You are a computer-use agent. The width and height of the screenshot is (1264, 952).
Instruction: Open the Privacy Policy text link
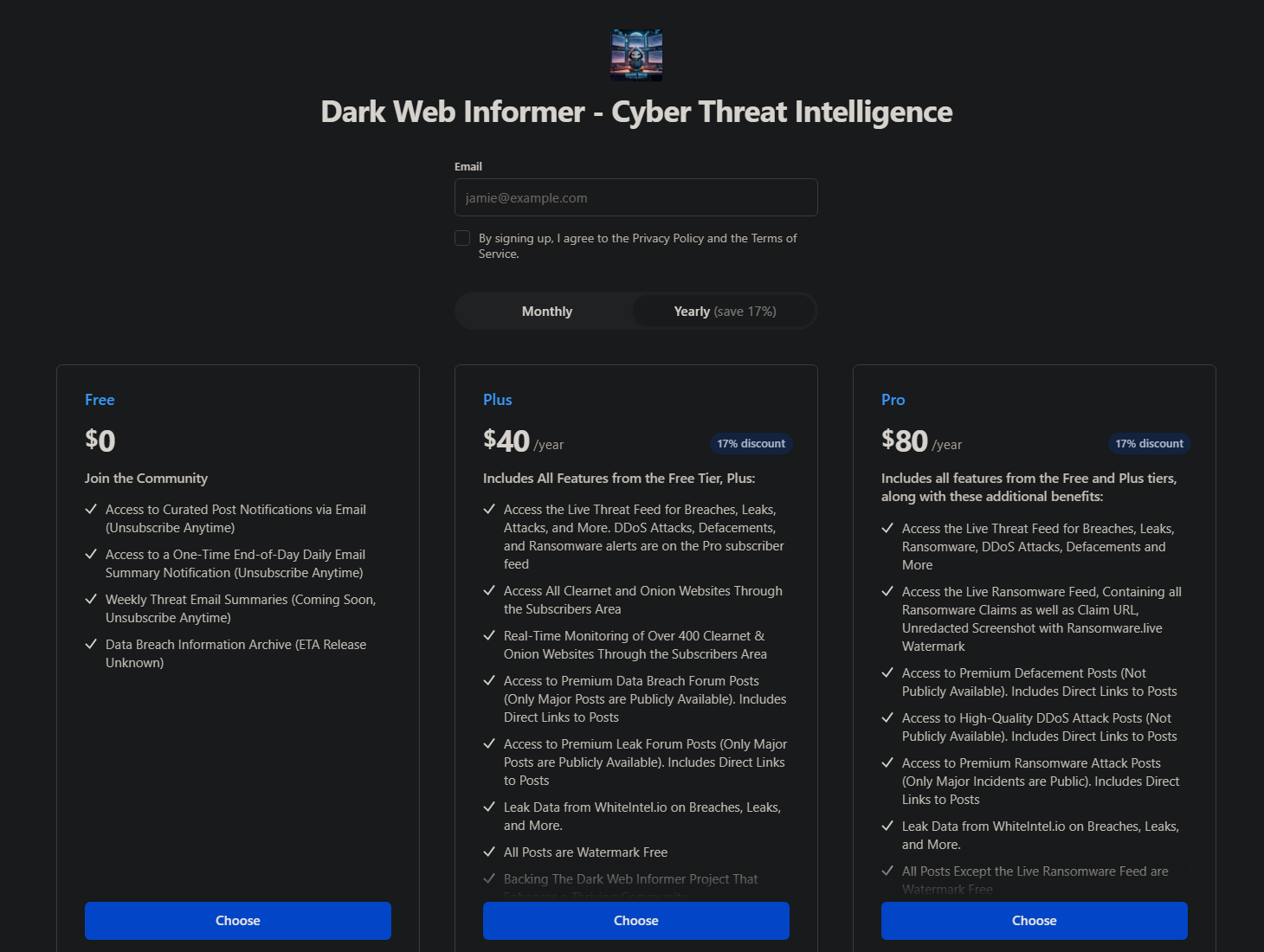[x=667, y=238]
